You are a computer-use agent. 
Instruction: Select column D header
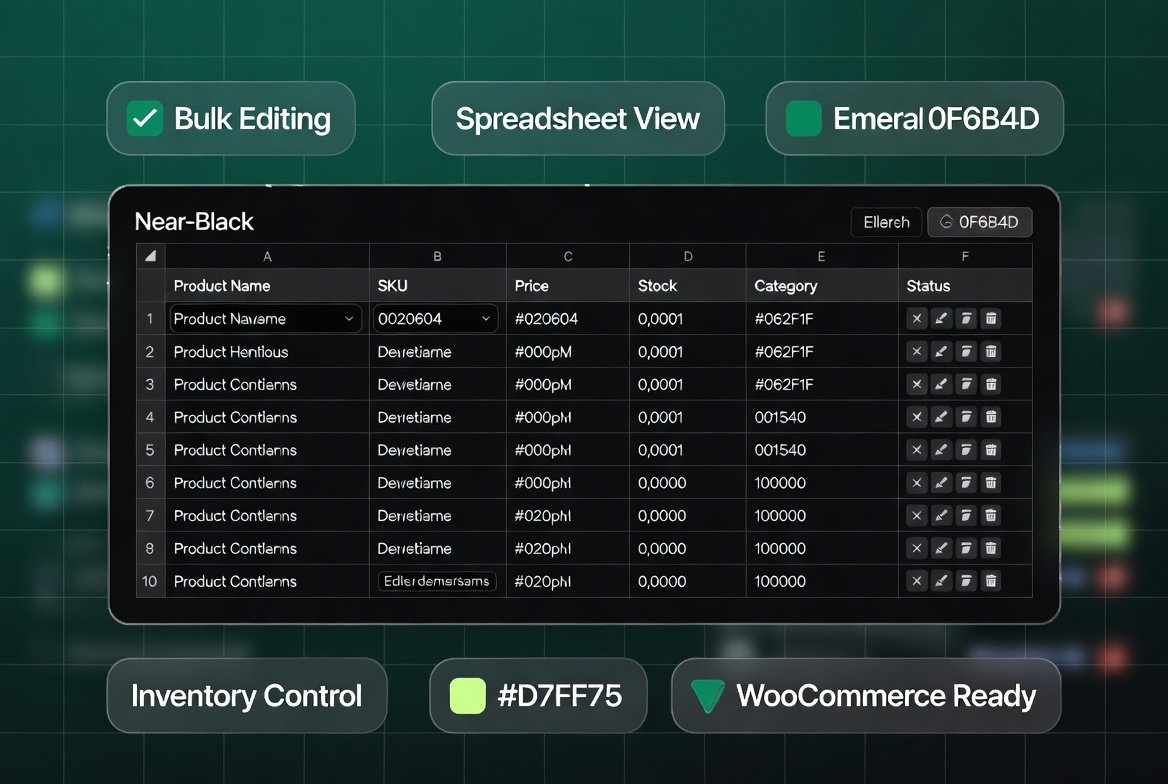[688, 256]
